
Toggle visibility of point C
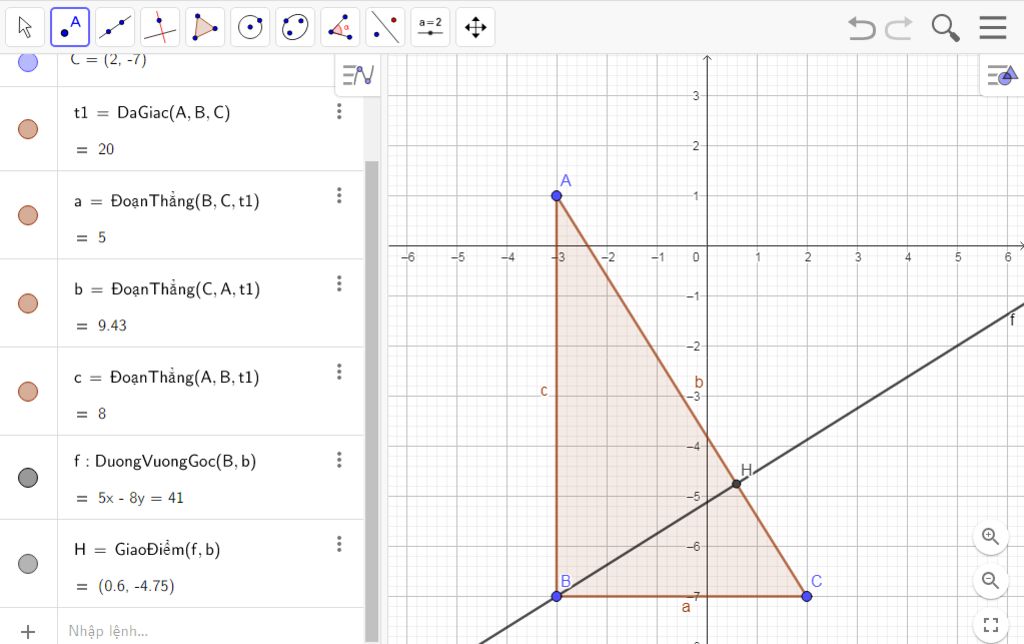coord(28,62)
